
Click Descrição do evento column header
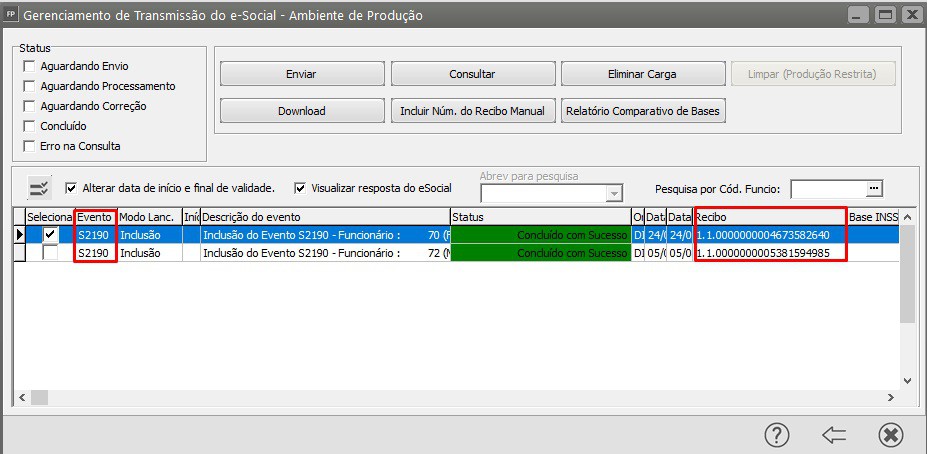(325, 217)
